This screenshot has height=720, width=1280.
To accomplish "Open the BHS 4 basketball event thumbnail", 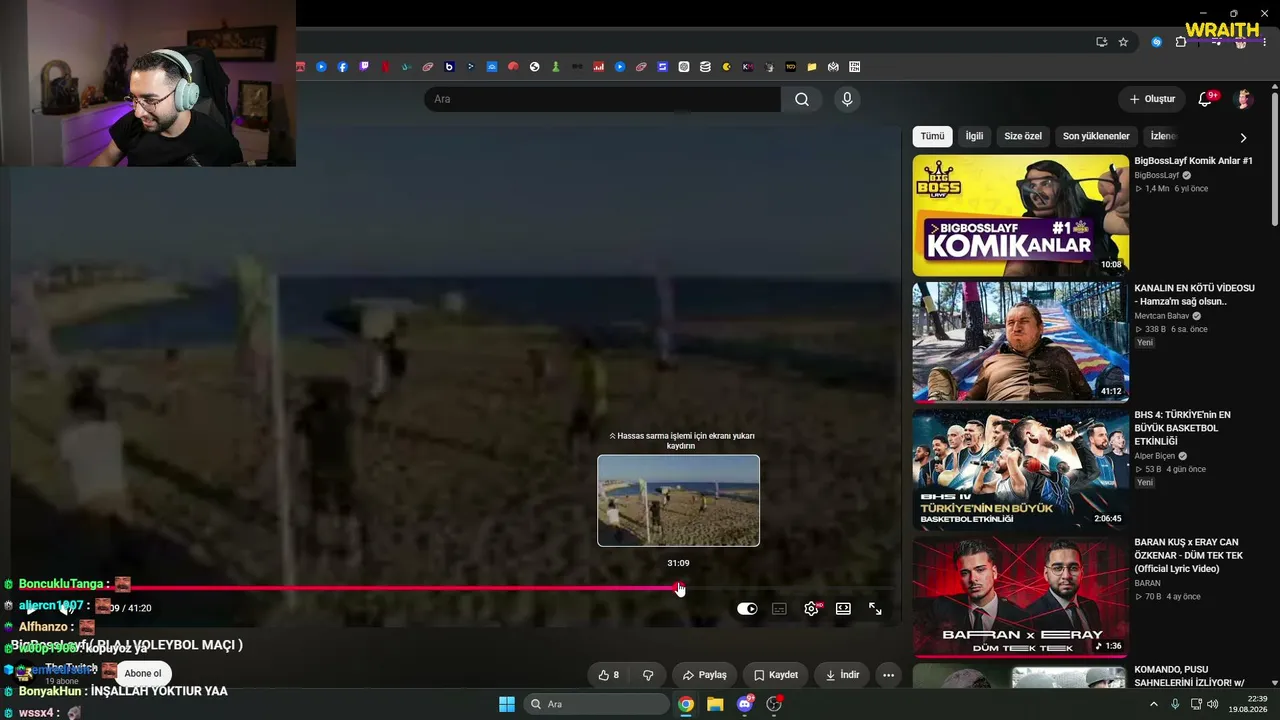I will point(1021,469).
